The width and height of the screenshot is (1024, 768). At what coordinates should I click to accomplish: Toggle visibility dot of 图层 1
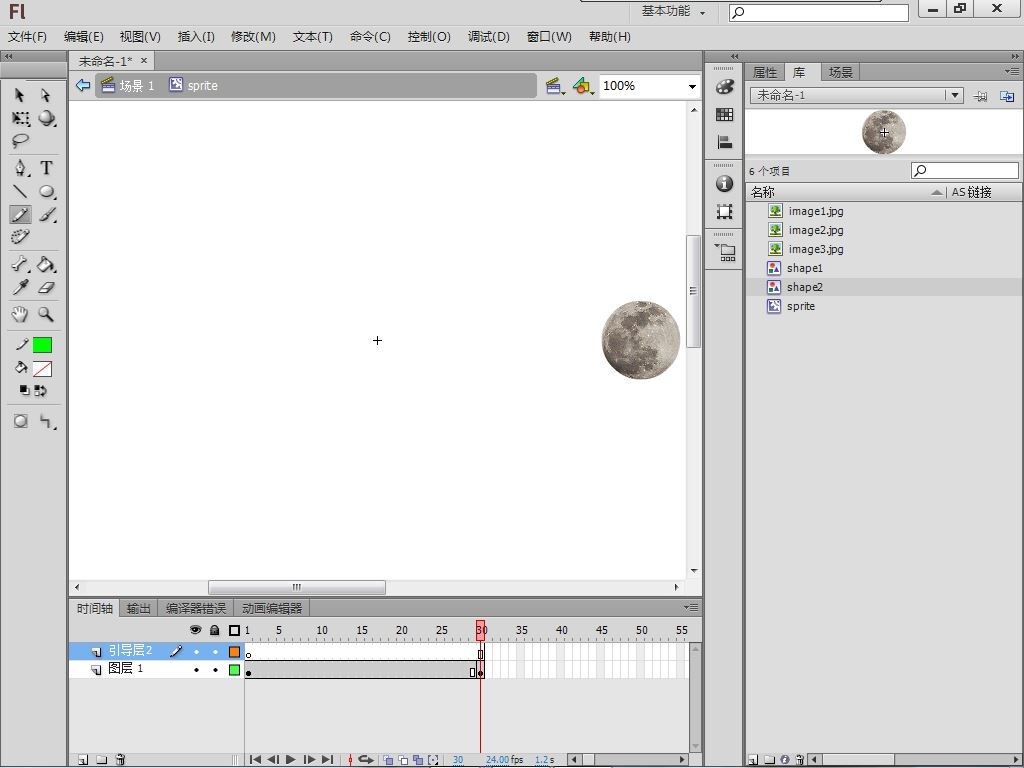point(196,670)
